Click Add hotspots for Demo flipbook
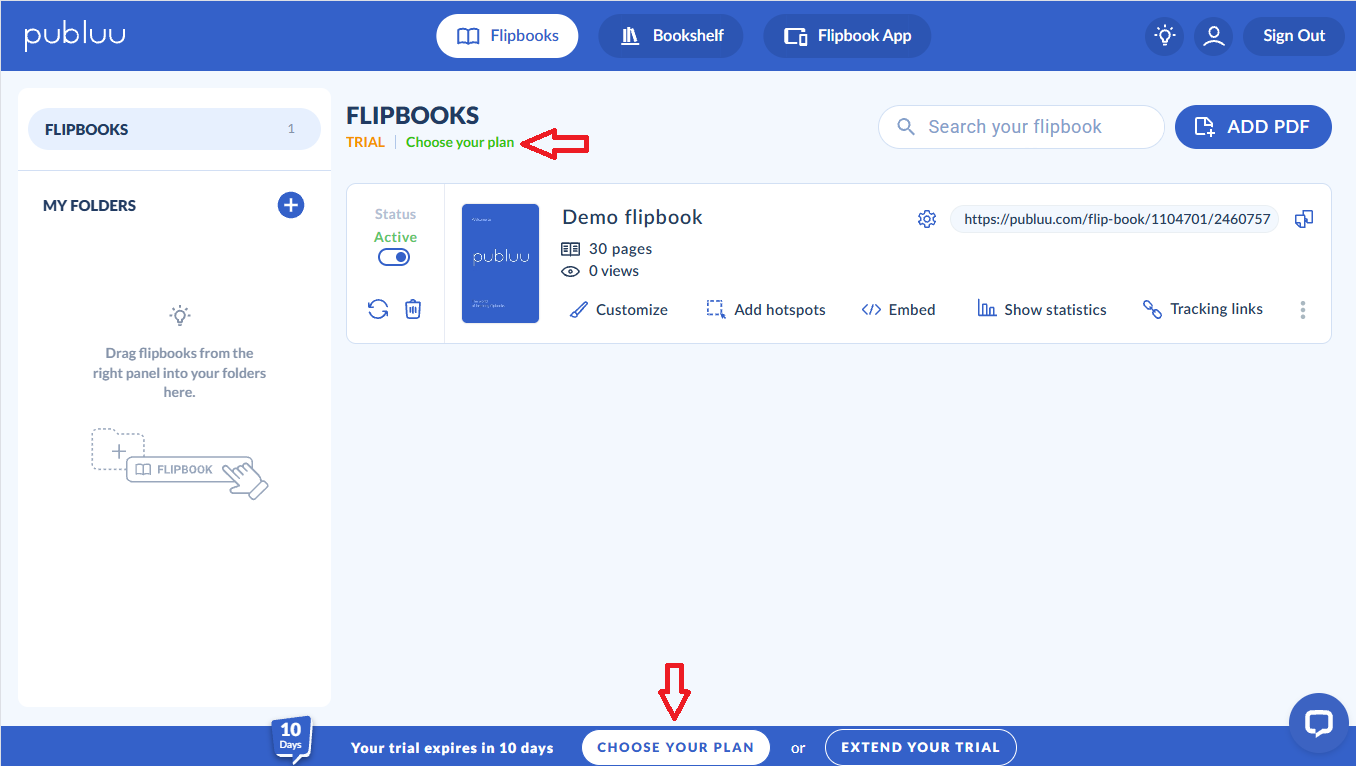 766,310
